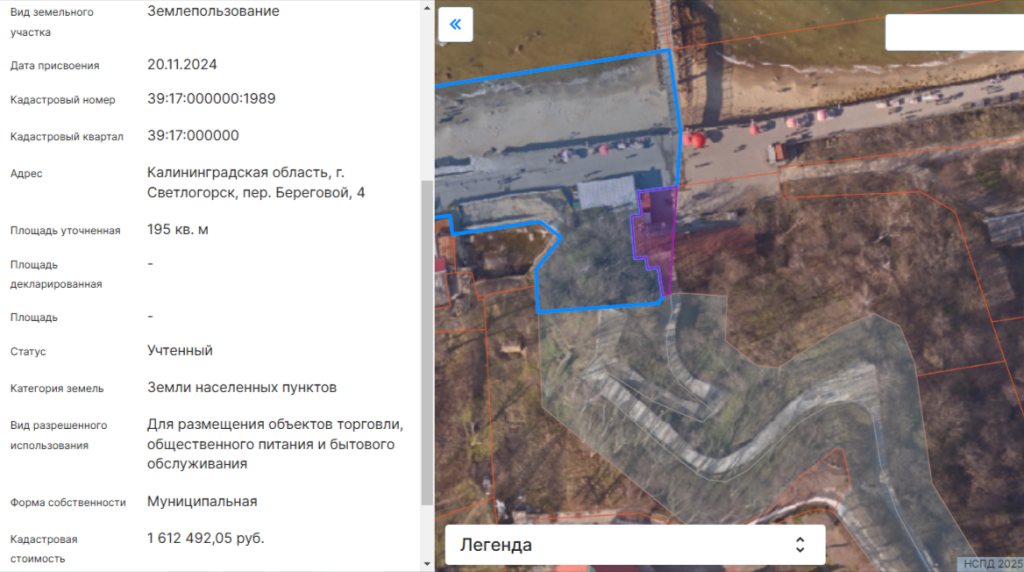This screenshot has height=572, width=1024.
Task: Click the cadastral cost 1 612 492,05 руб.
Action: pos(205,538)
